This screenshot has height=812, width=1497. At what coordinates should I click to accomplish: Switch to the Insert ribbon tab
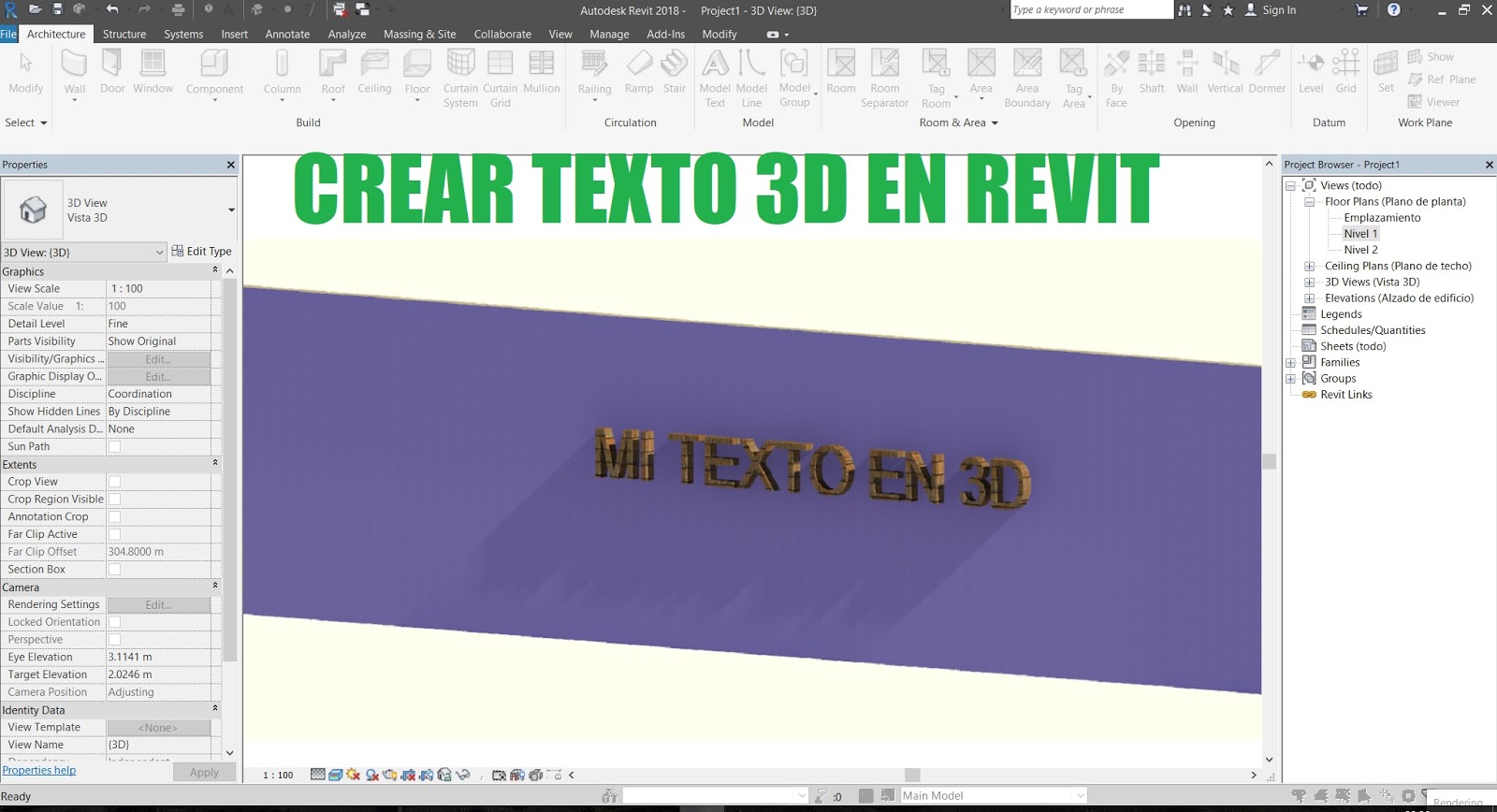click(x=234, y=34)
